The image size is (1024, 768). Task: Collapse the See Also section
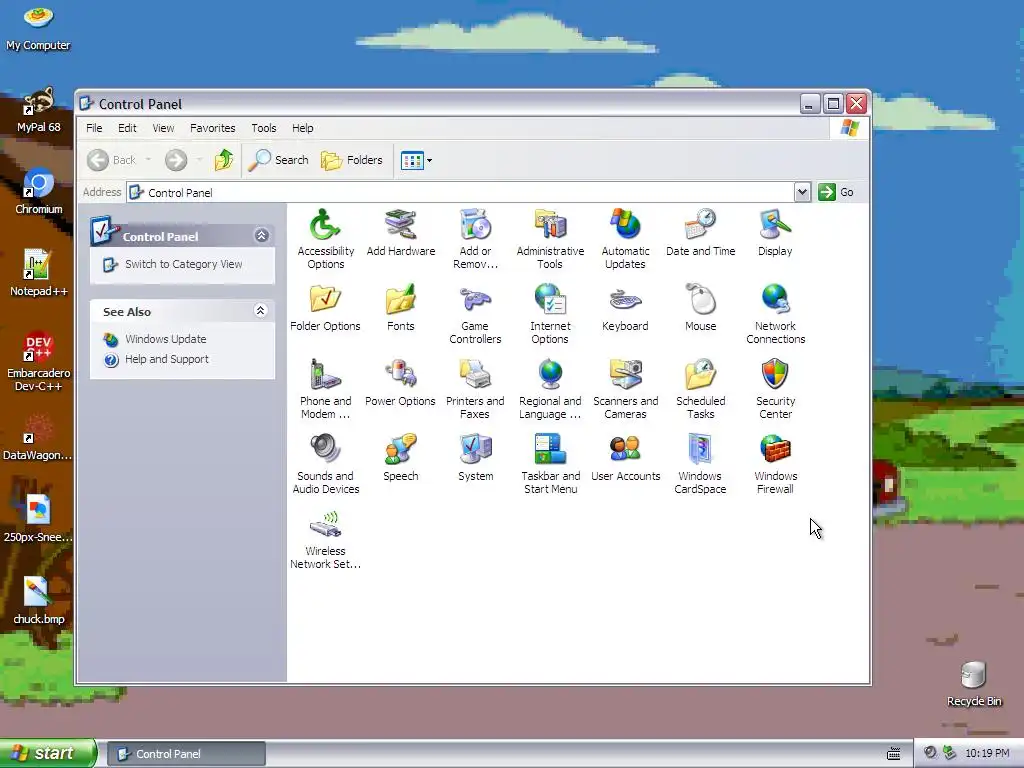(x=261, y=311)
